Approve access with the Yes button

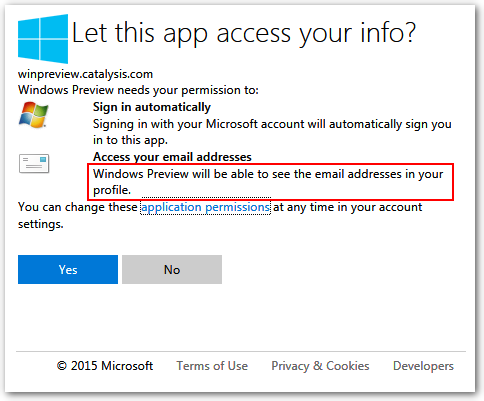coord(68,269)
